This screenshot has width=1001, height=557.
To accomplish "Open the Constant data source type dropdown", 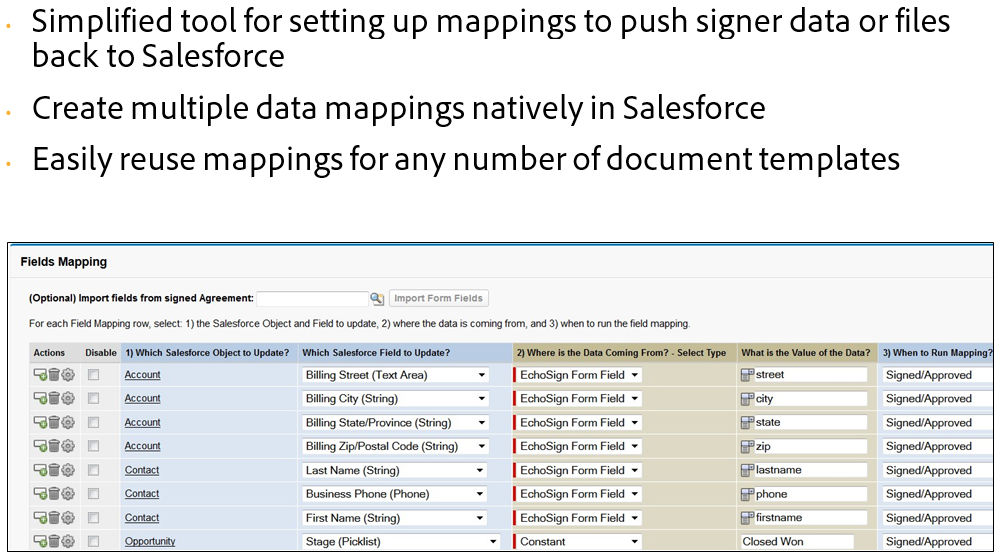I will coord(577,542).
